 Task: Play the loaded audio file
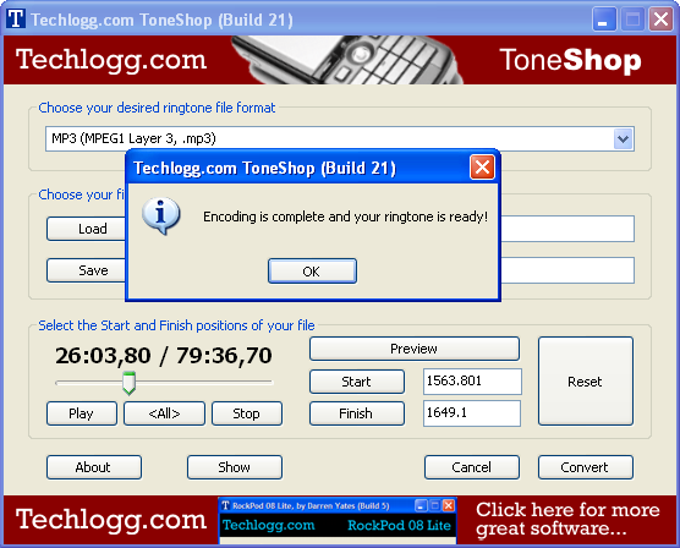82,414
